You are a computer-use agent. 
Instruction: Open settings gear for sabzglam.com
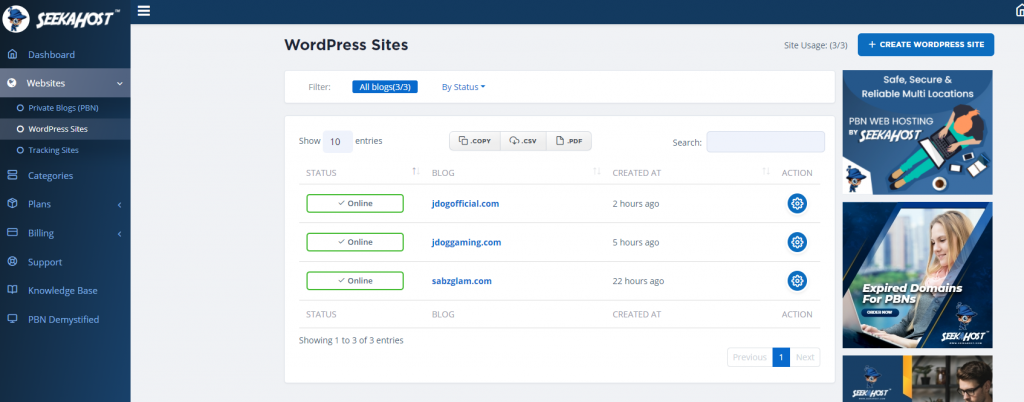797,281
